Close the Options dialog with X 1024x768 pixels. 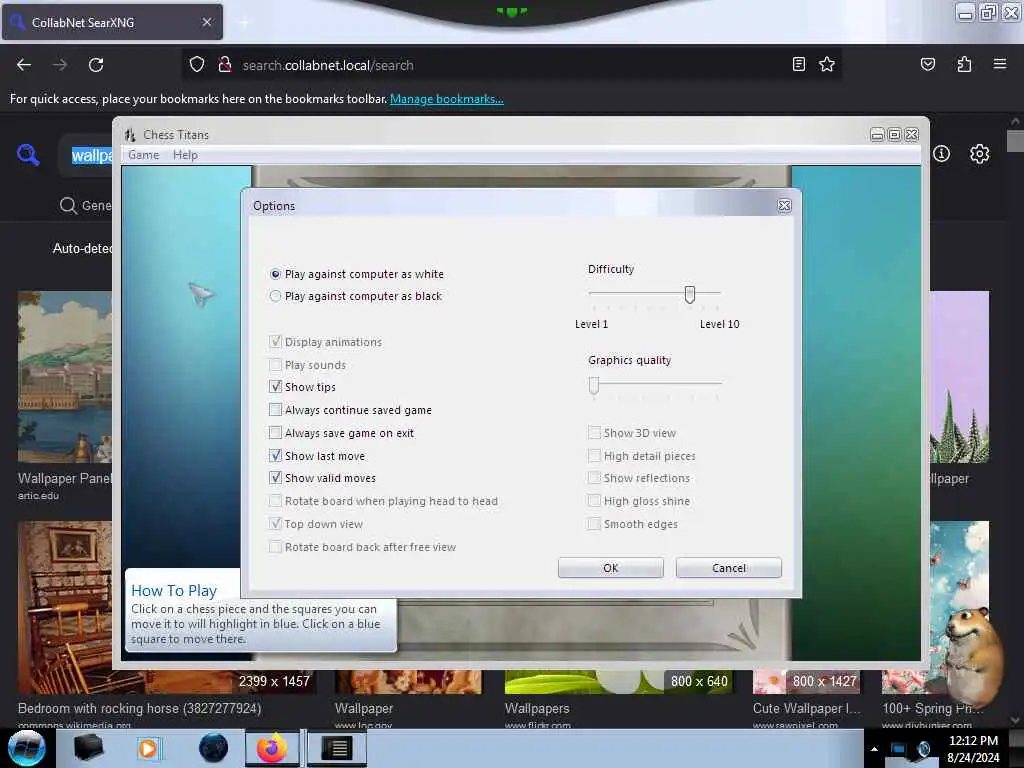tap(784, 206)
